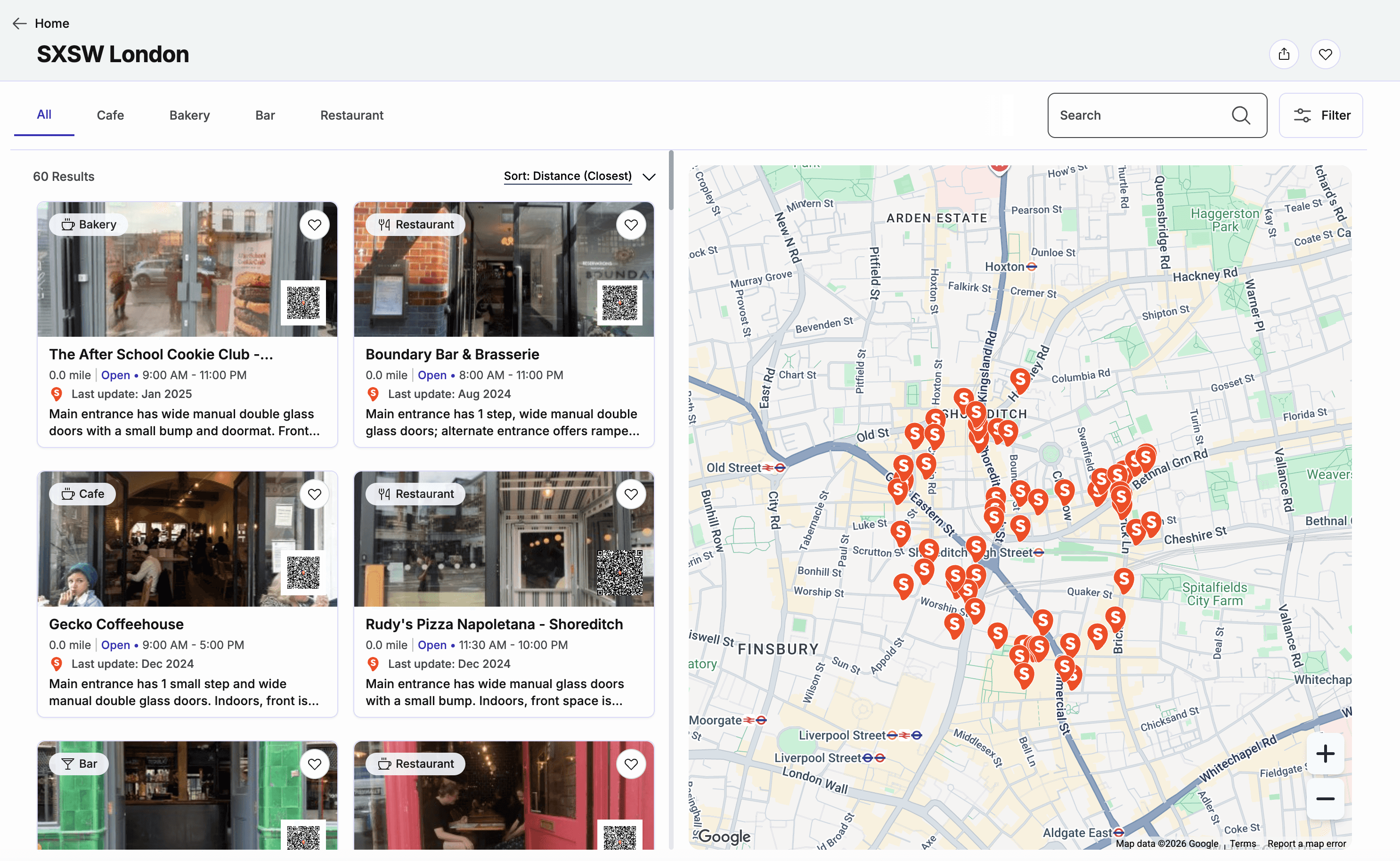Image resolution: width=1400 pixels, height=861 pixels.
Task: Select the All tab
Action: (44, 114)
